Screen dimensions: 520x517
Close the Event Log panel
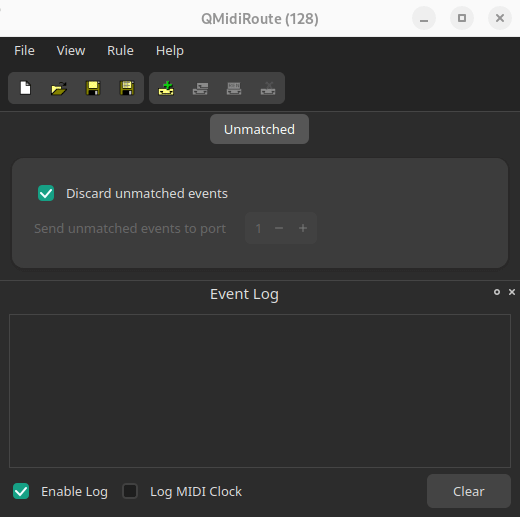pos(512,292)
